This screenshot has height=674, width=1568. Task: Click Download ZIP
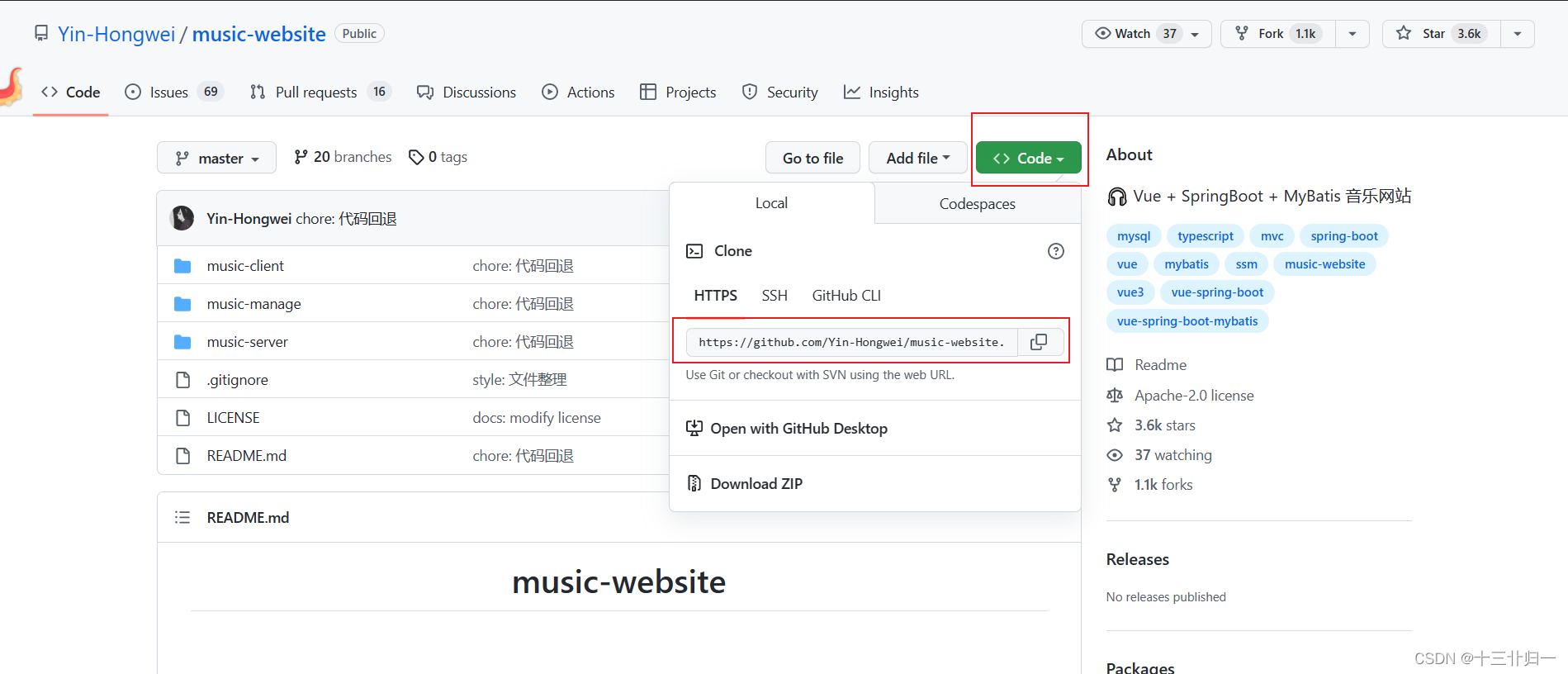click(x=874, y=483)
